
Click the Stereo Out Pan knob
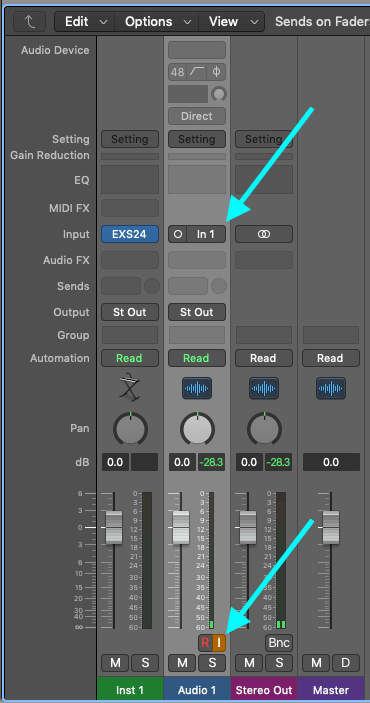tap(264, 429)
